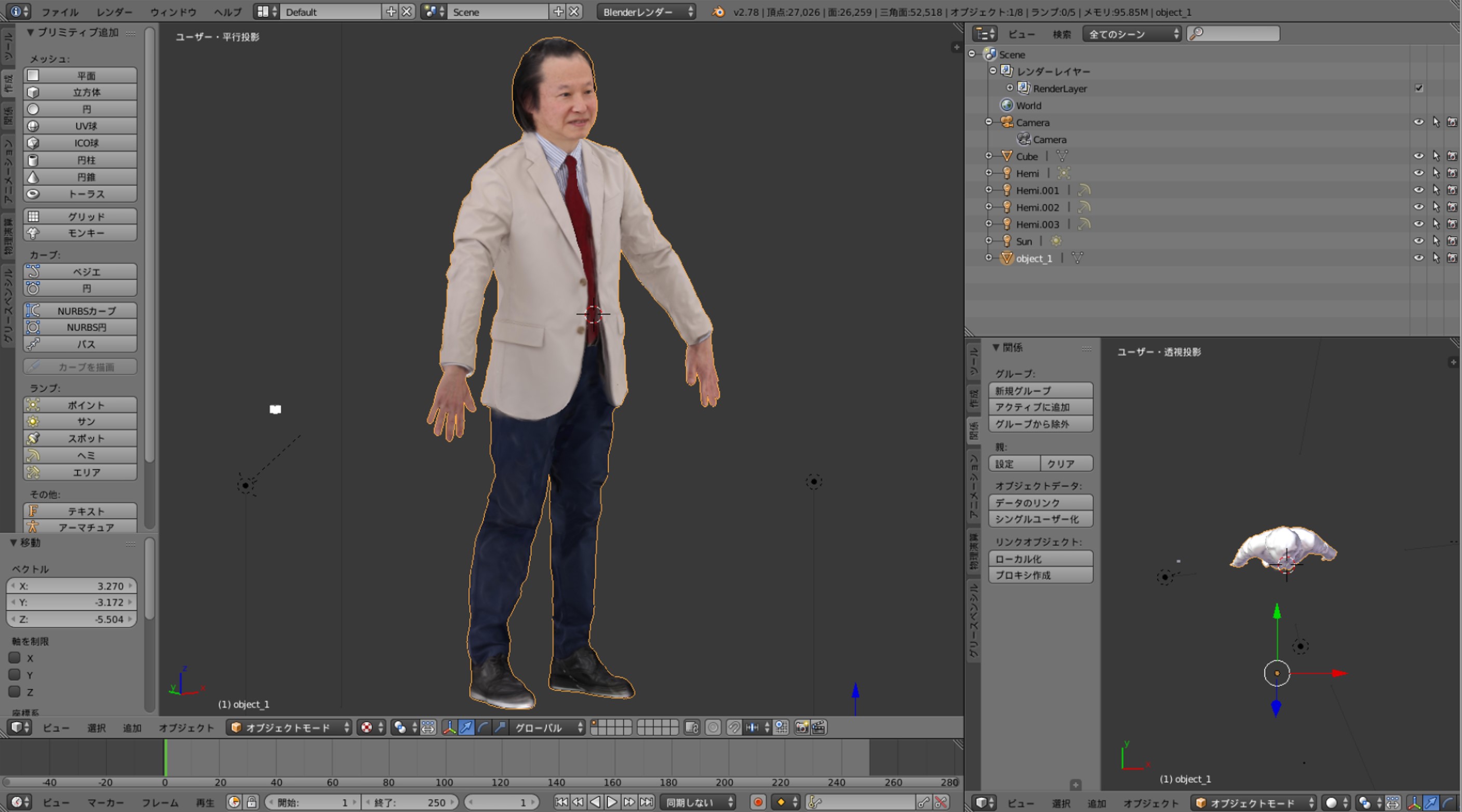Enable X axis constraint checkbox
Image resolution: width=1462 pixels, height=812 pixels.
[15, 658]
